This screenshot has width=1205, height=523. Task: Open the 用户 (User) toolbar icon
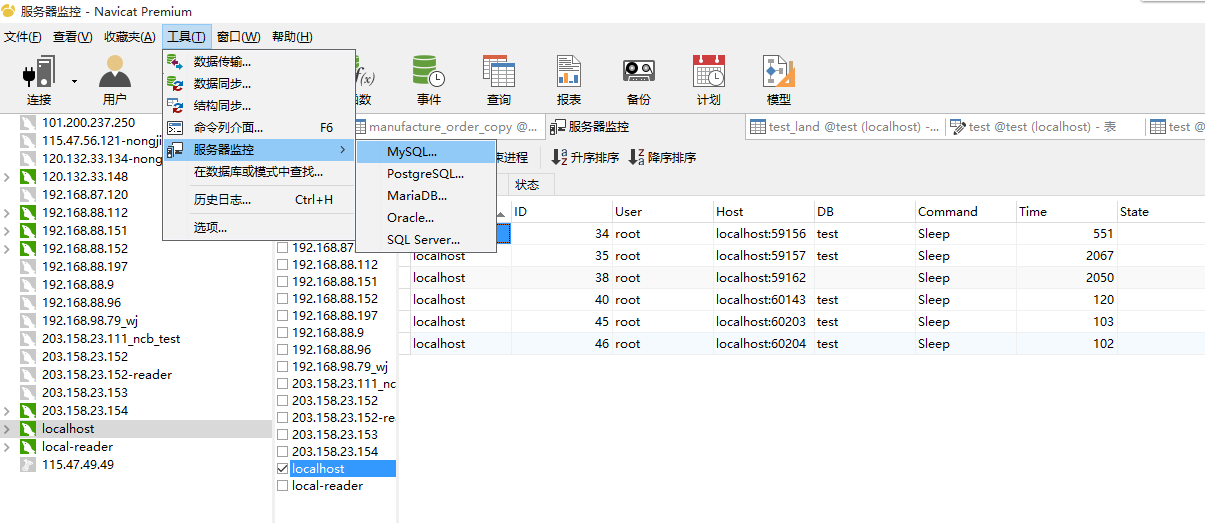click(x=114, y=80)
